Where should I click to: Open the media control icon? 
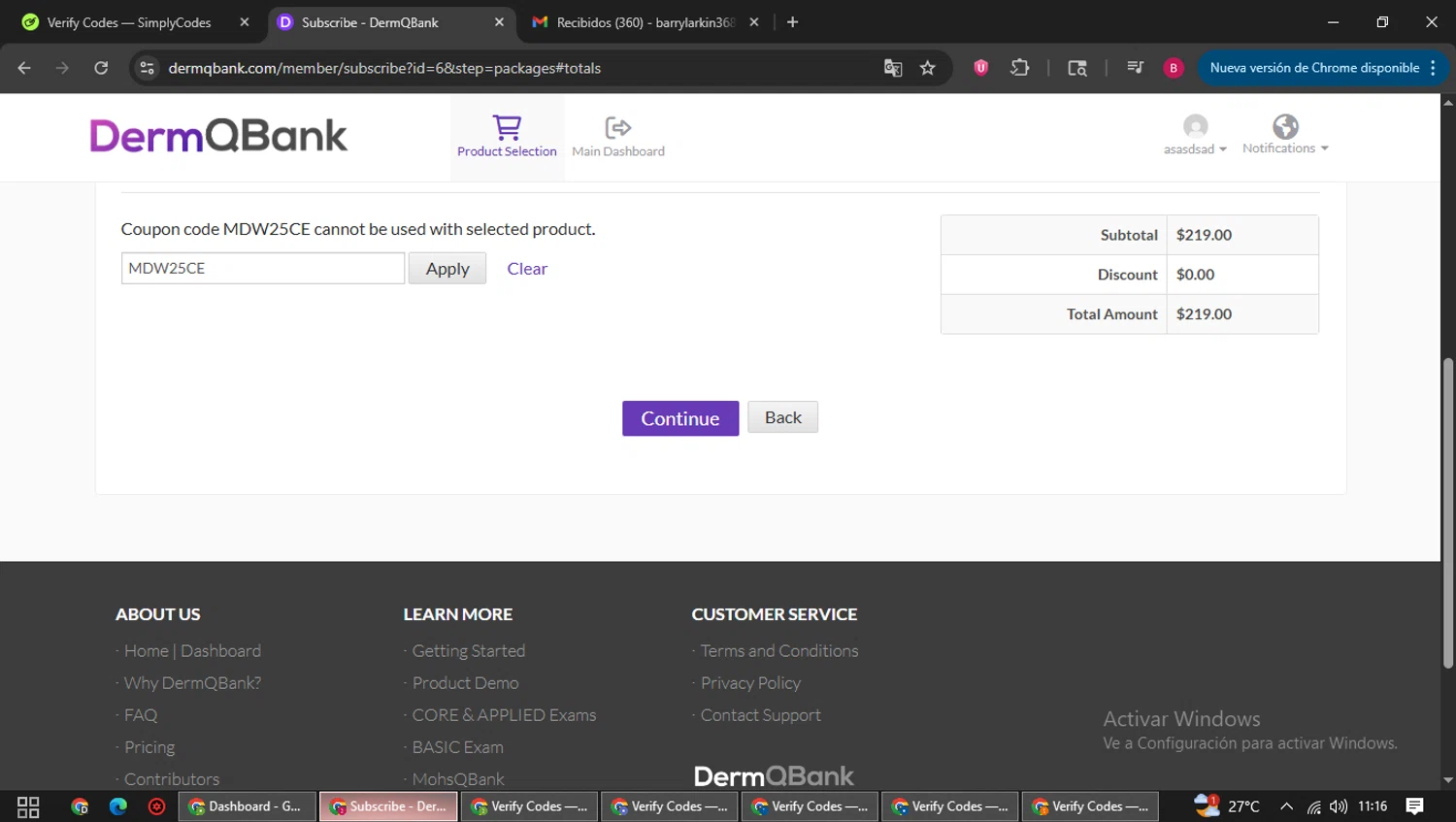tap(1135, 68)
